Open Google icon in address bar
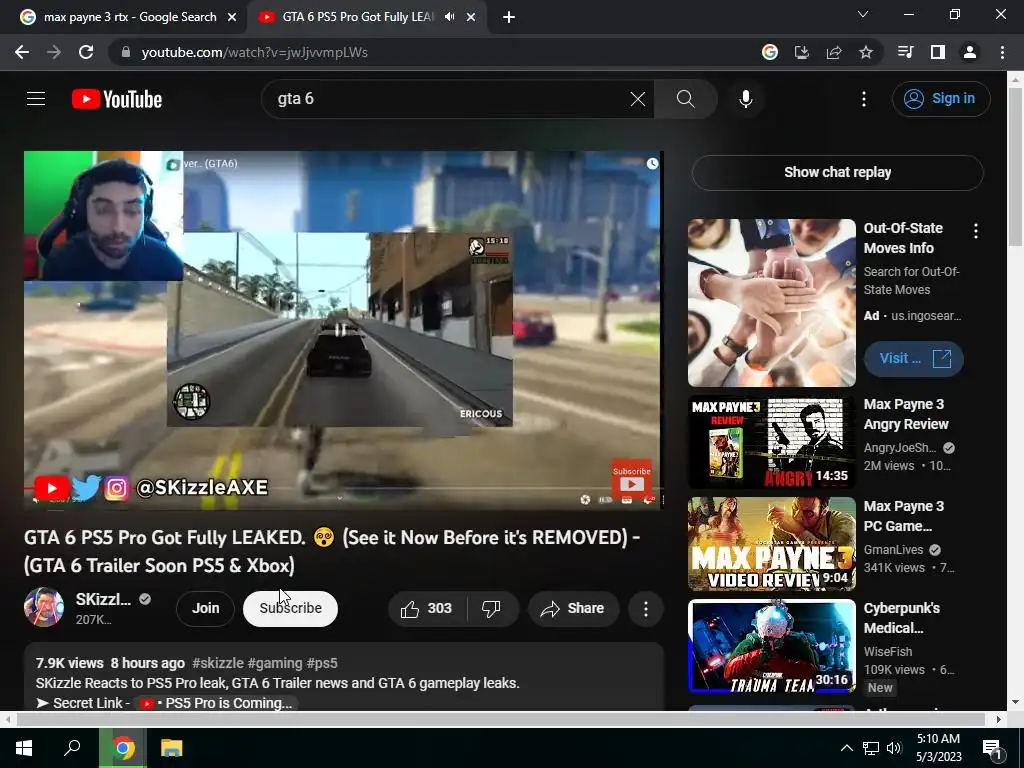 [770, 52]
